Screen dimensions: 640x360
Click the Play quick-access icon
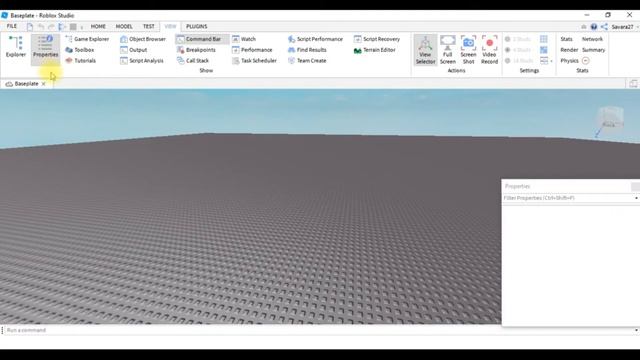point(62,27)
